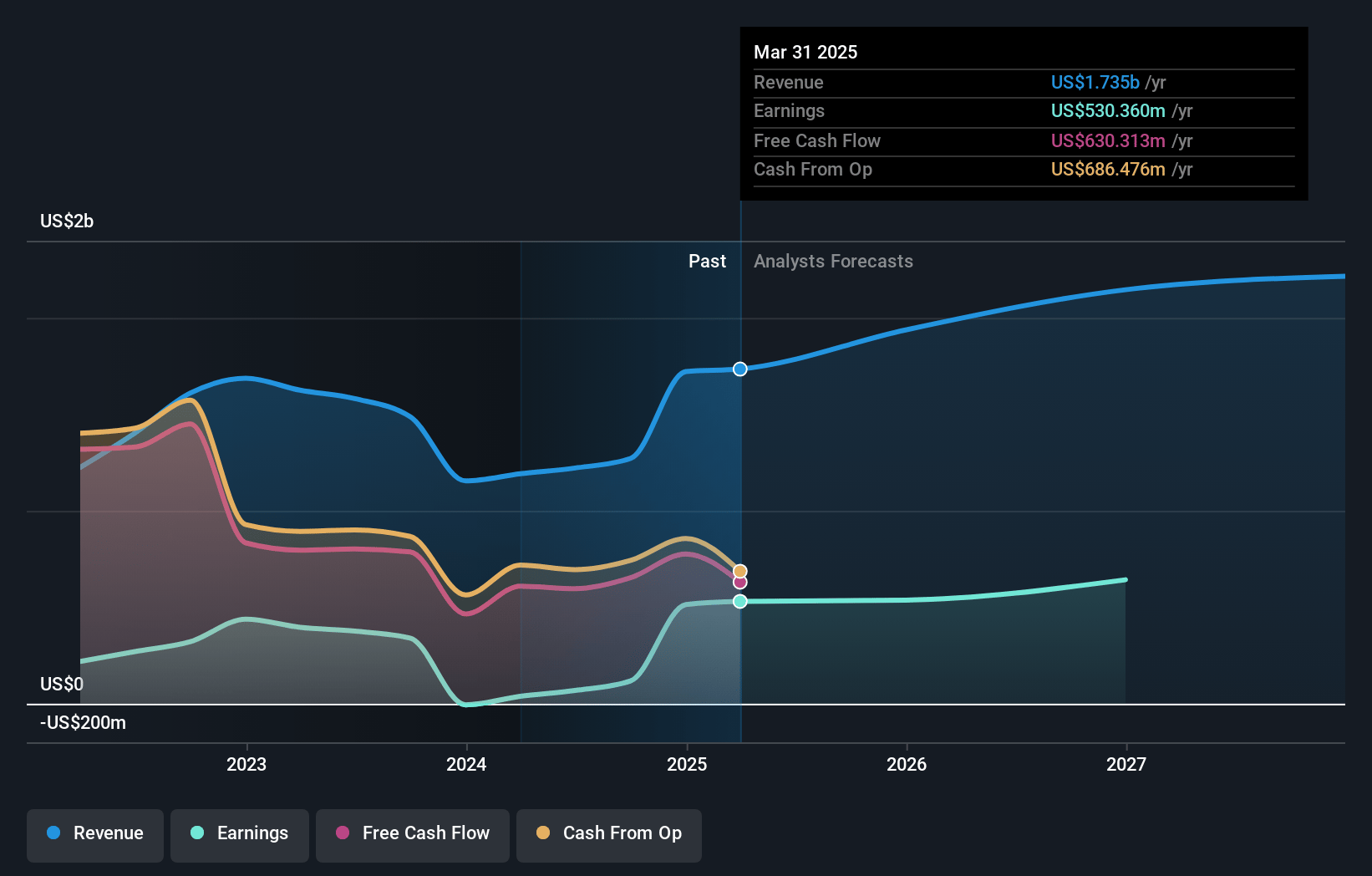Click the Free Cash Flow label in tooltip
Screen dimensions: 1372x876
tap(817, 140)
